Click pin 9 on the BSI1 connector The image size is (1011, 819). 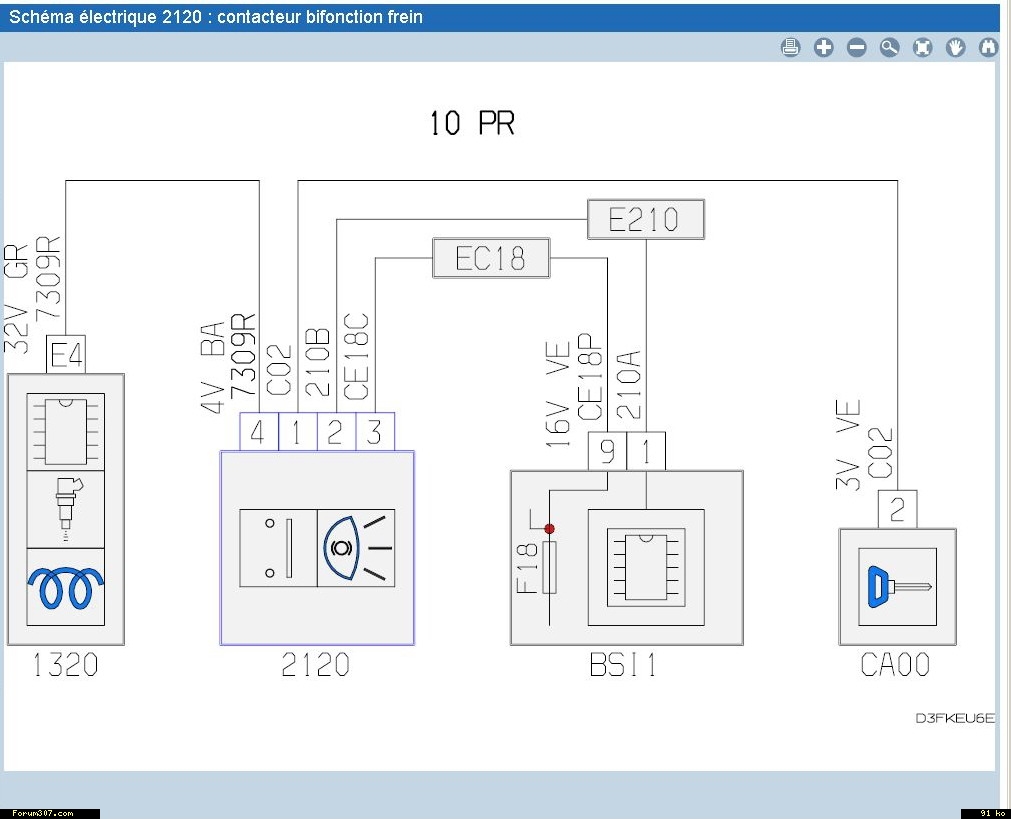[607, 452]
